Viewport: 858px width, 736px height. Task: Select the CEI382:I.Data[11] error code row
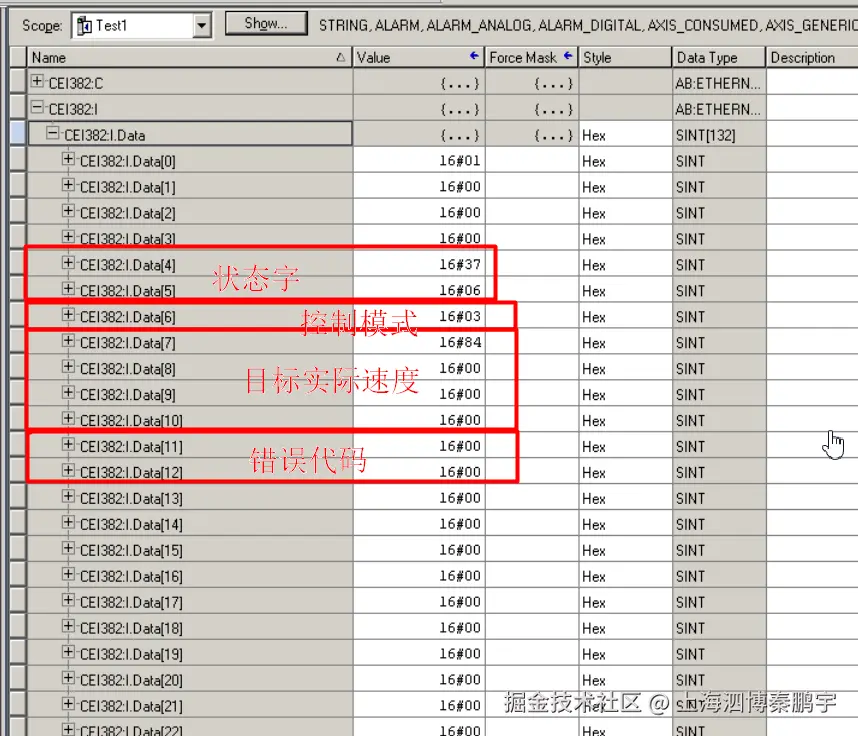pyautogui.click(x=140, y=446)
